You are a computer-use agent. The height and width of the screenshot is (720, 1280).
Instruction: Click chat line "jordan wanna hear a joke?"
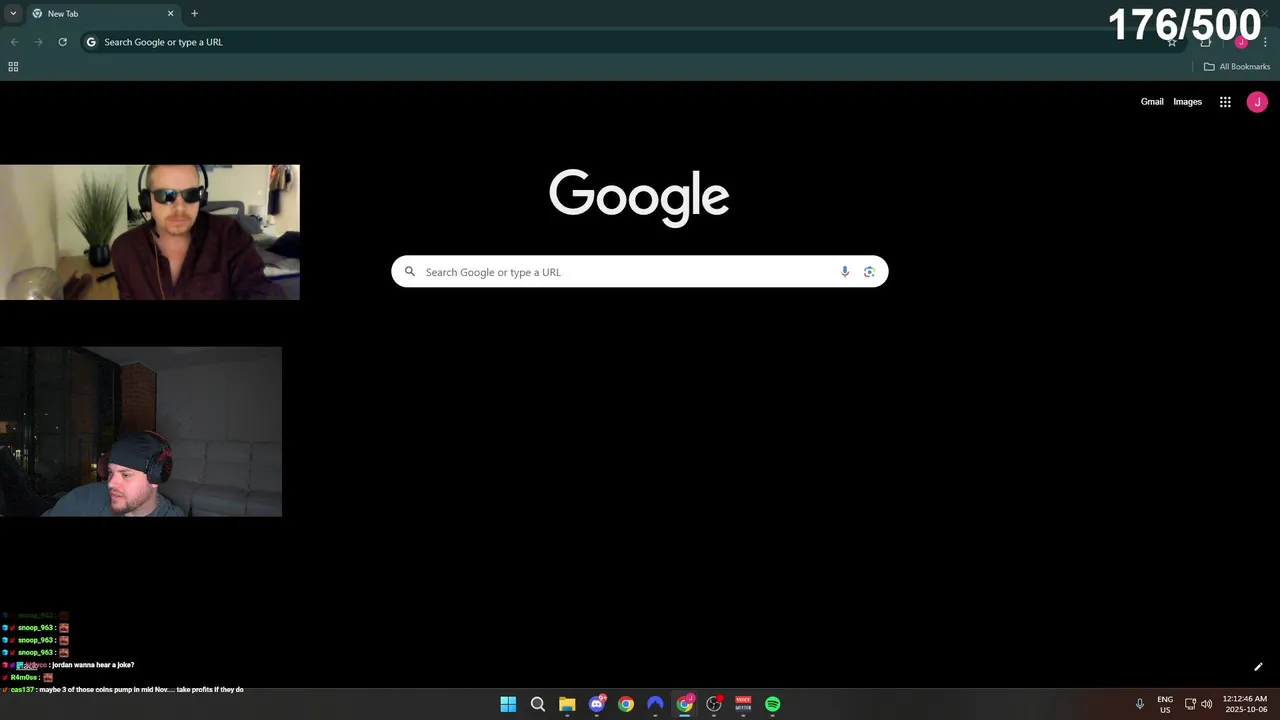93,665
